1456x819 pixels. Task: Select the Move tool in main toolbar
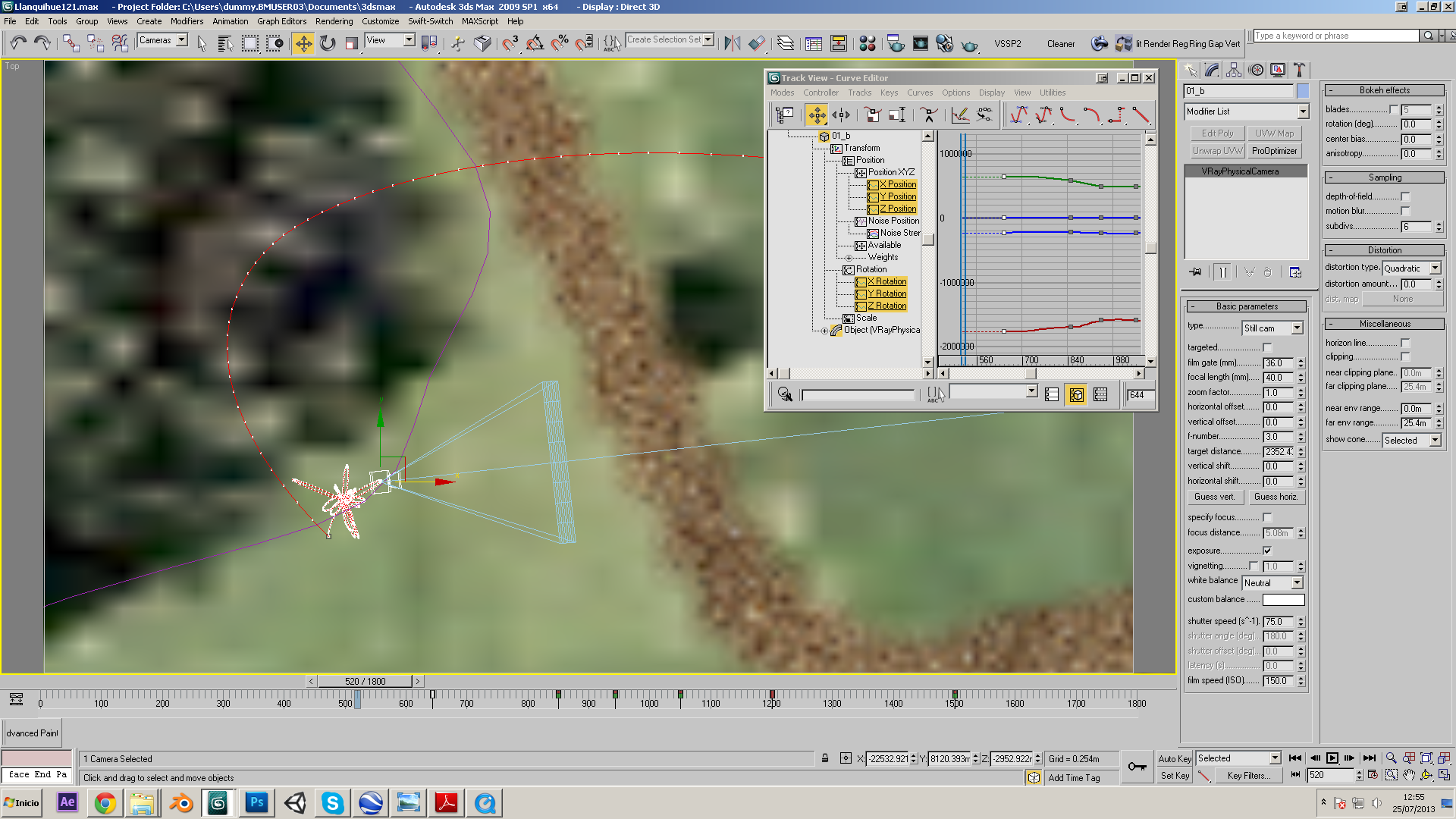(303, 43)
